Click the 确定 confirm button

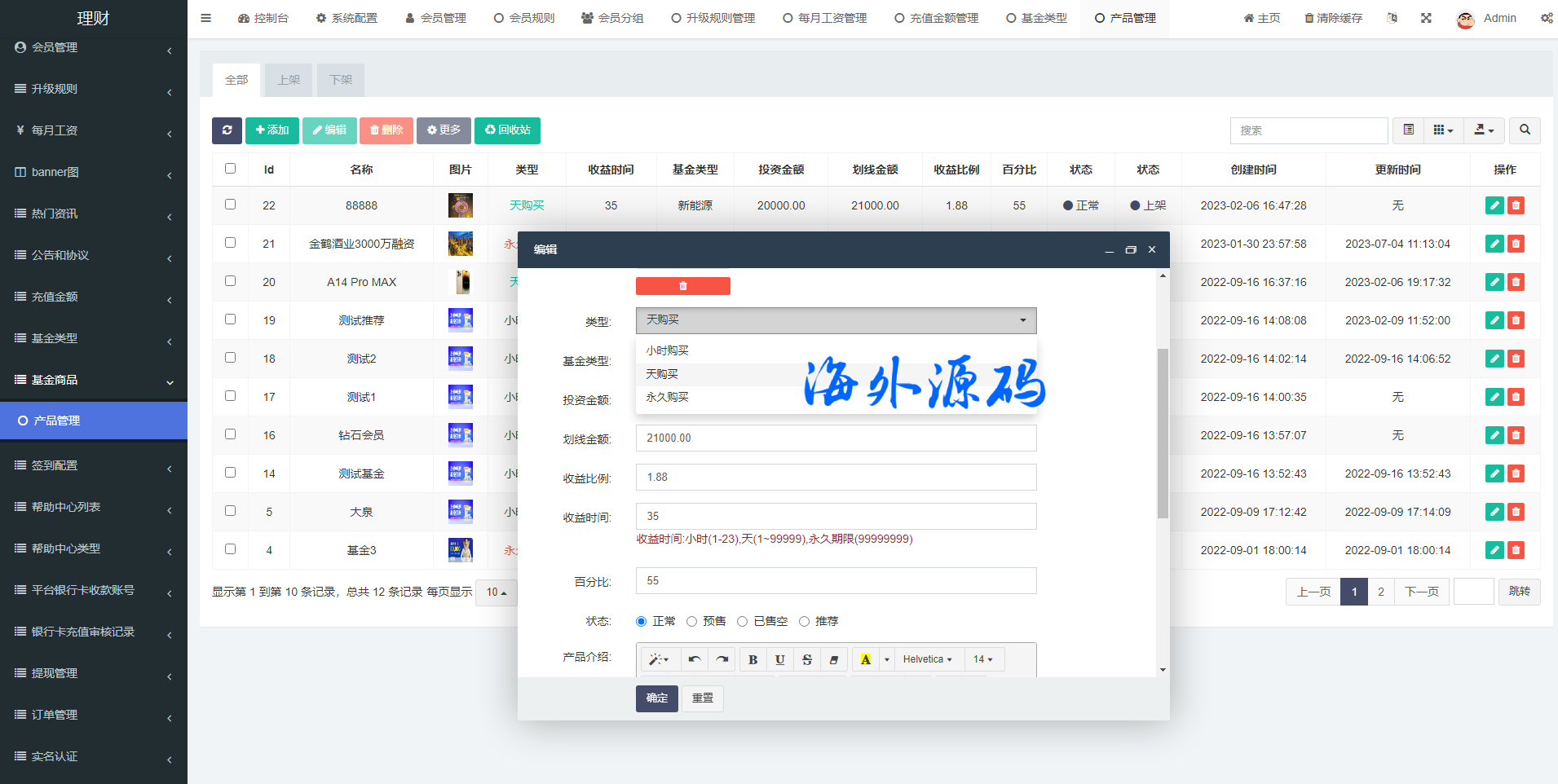656,698
